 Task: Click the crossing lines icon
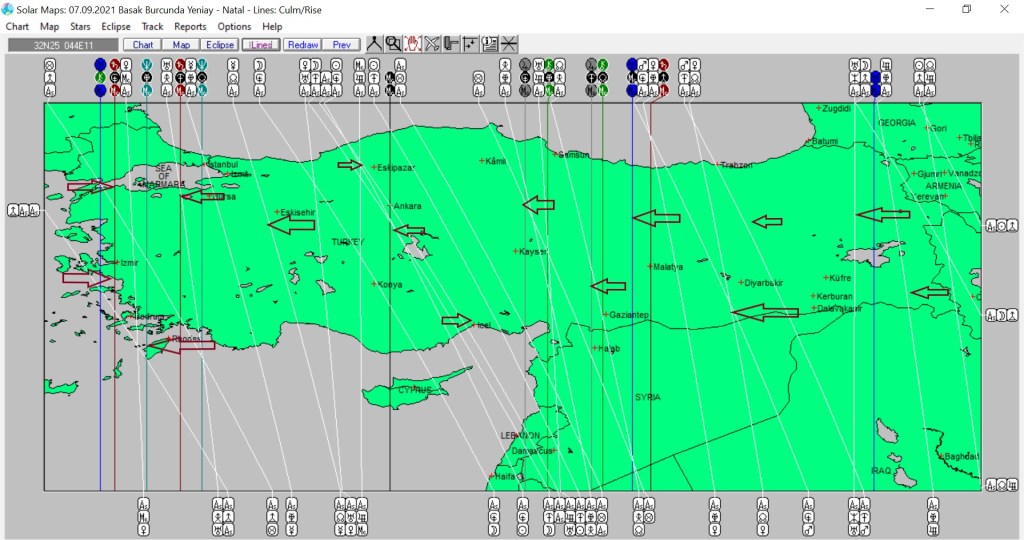pyautogui.click(x=509, y=44)
